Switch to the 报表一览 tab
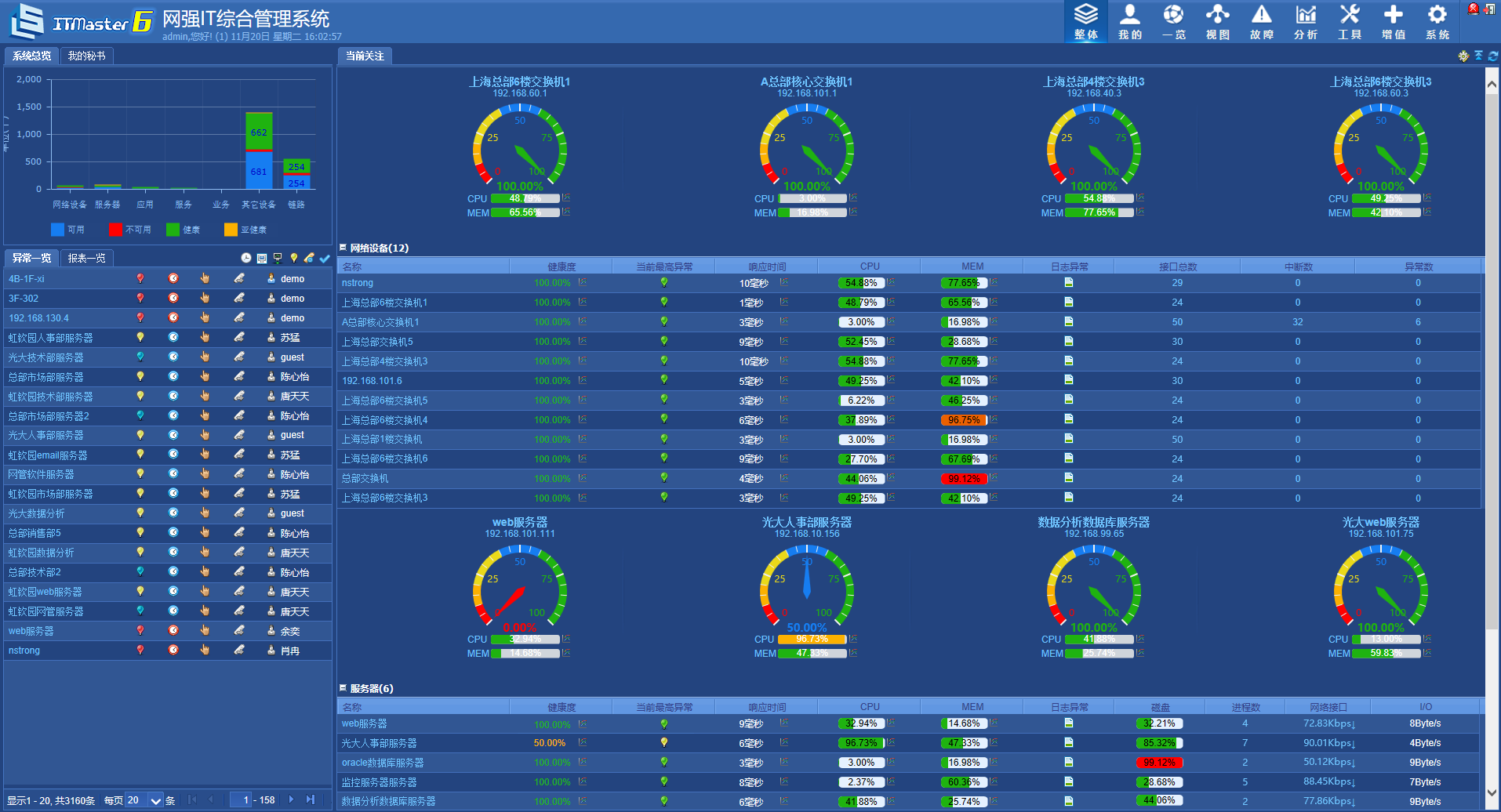Screen dimensions: 1501x812 [86, 258]
